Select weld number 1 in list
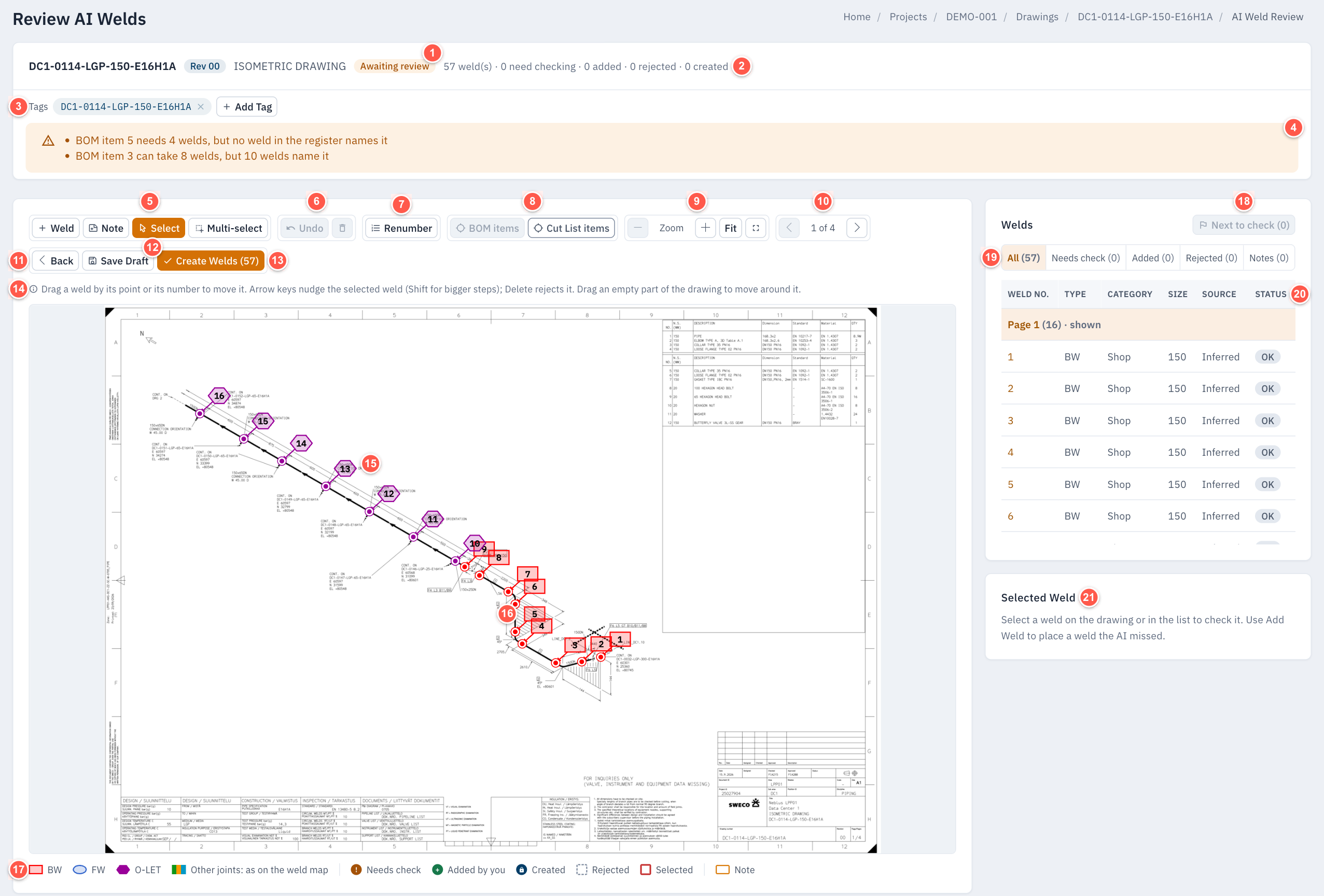Image resolution: width=1324 pixels, height=896 pixels. click(x=1148, y=357)
